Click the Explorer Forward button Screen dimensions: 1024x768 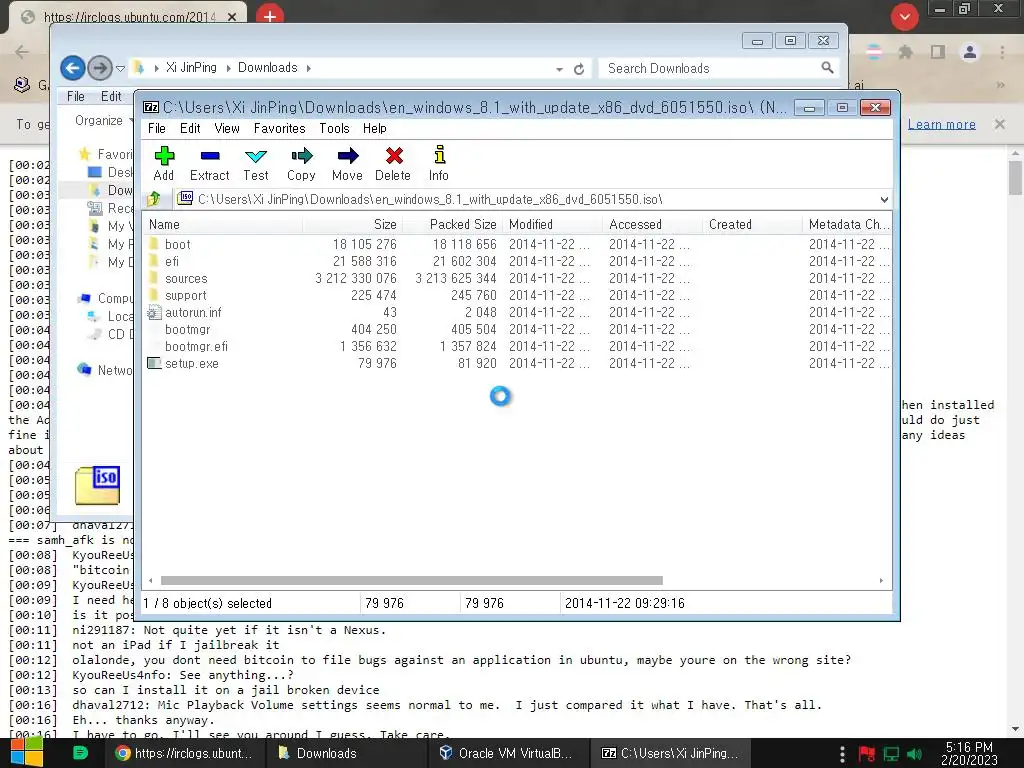pos(99,68)
